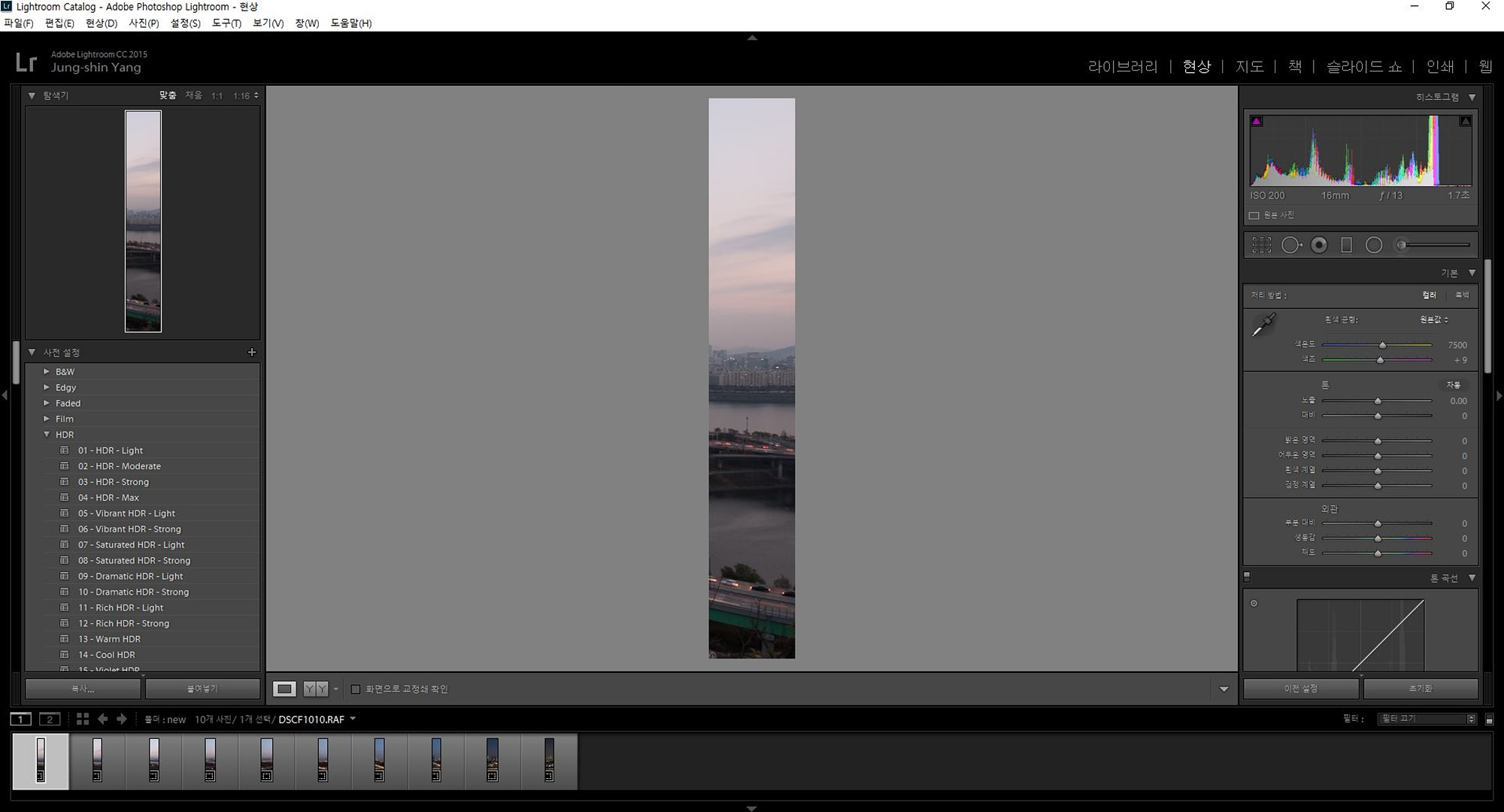Pick the White Balance eyedropper tool
1504x812 pixels.
(x=1263, y=326)
